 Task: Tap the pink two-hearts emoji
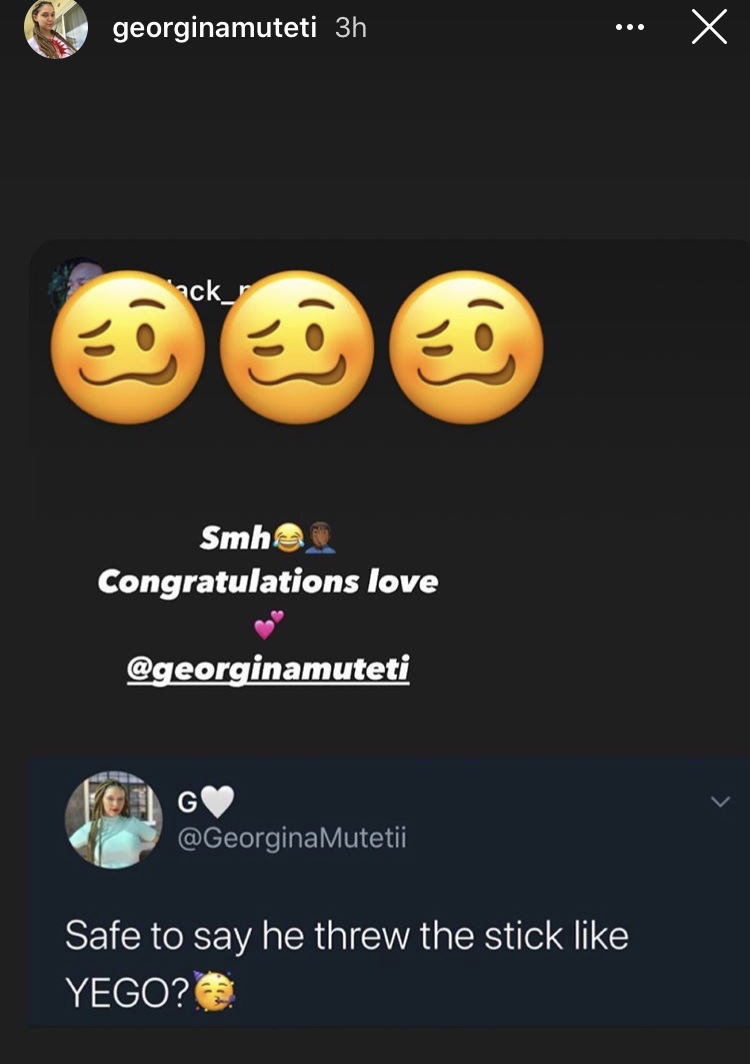(x=269, y=625)
